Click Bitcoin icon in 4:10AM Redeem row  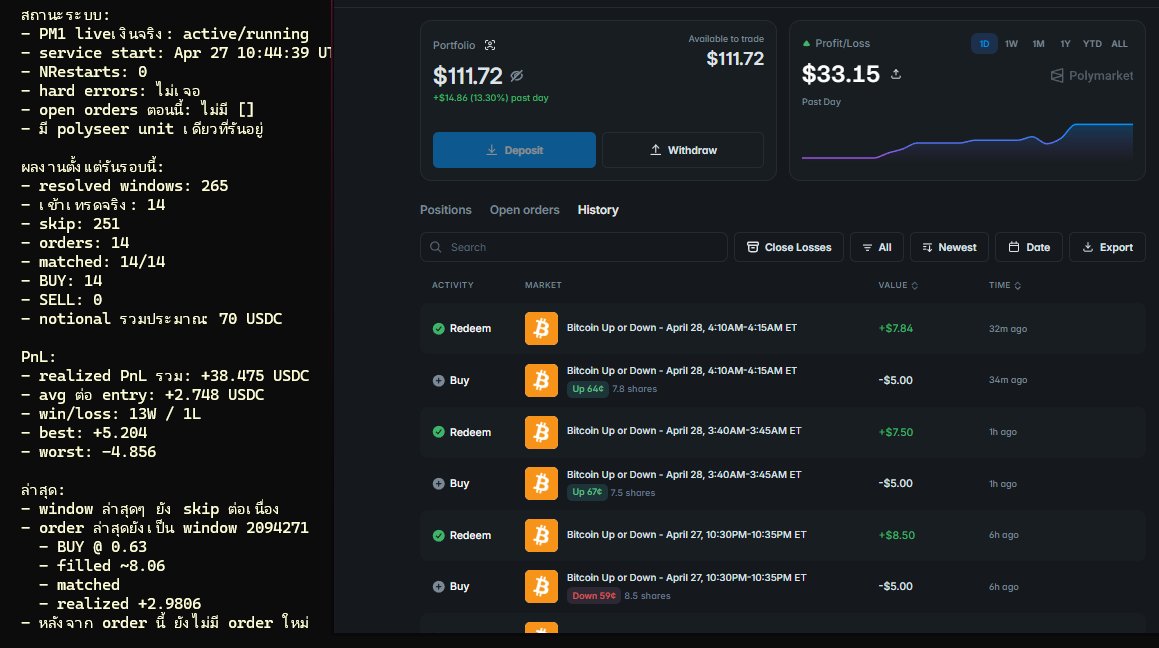pyautogui.click(x=541, y=328)
